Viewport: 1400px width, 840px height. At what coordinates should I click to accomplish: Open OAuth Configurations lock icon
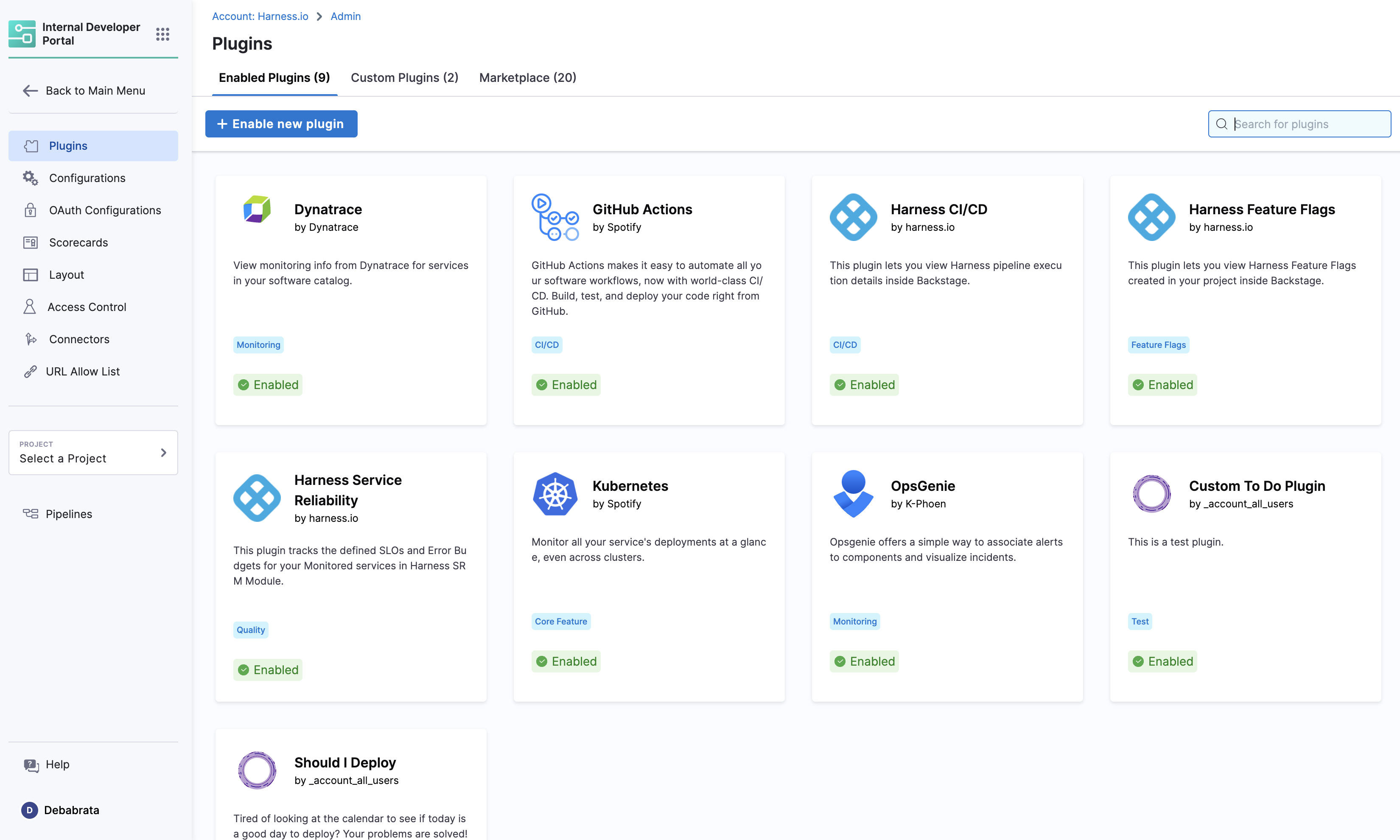click(x=30, y=210)
